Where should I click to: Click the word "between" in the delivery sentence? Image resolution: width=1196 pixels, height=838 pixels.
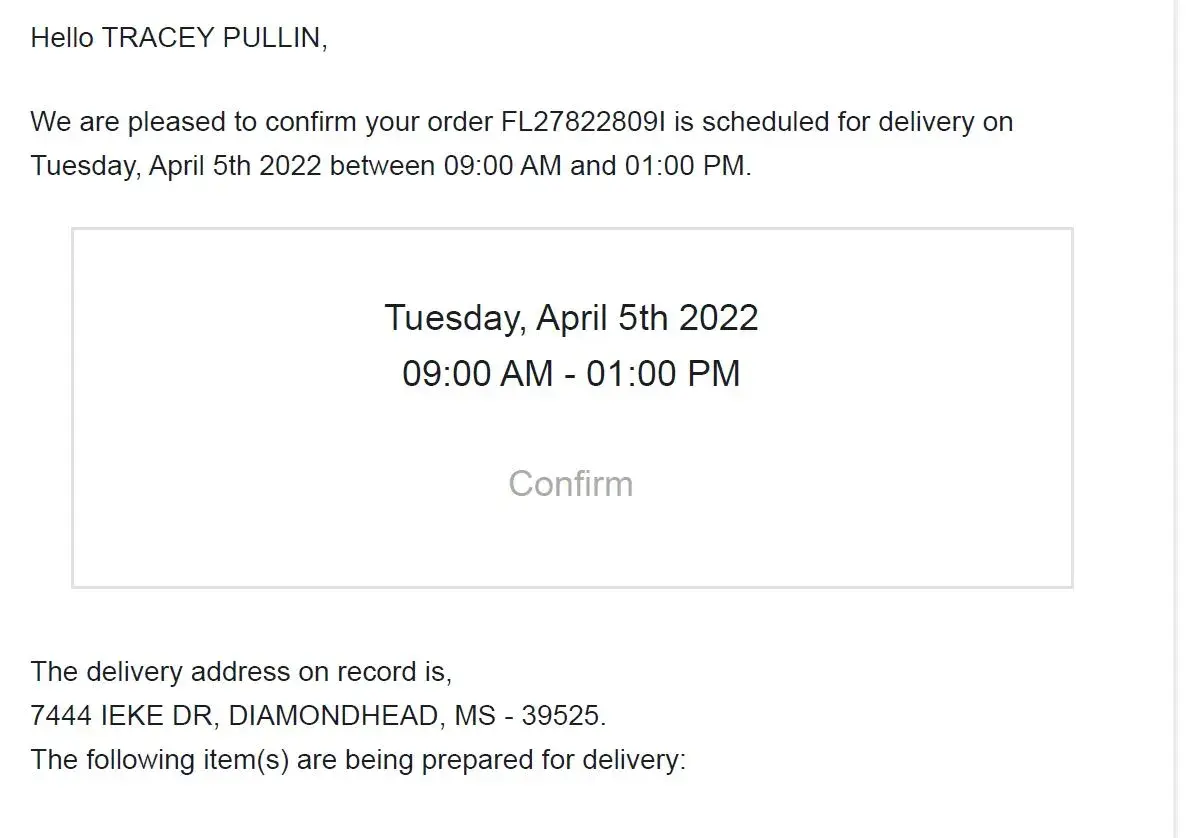pyautogui.click(x=382, y=166)
